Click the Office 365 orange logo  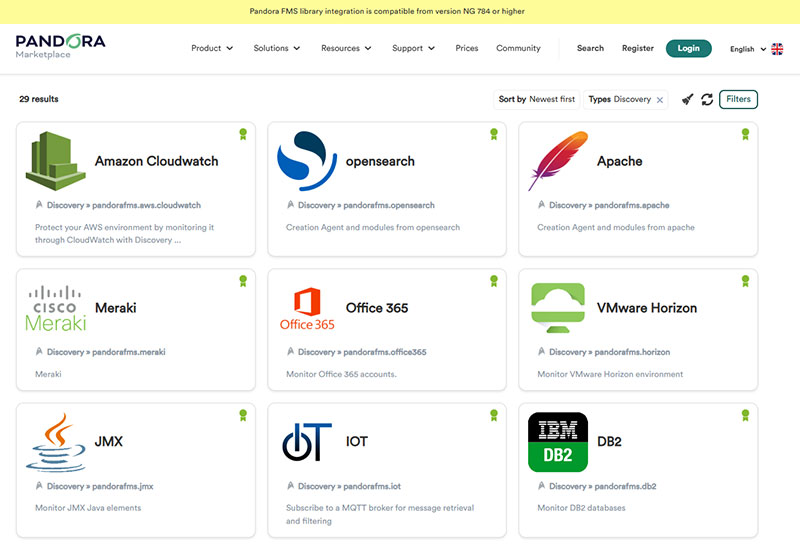(x=307, y=308)
